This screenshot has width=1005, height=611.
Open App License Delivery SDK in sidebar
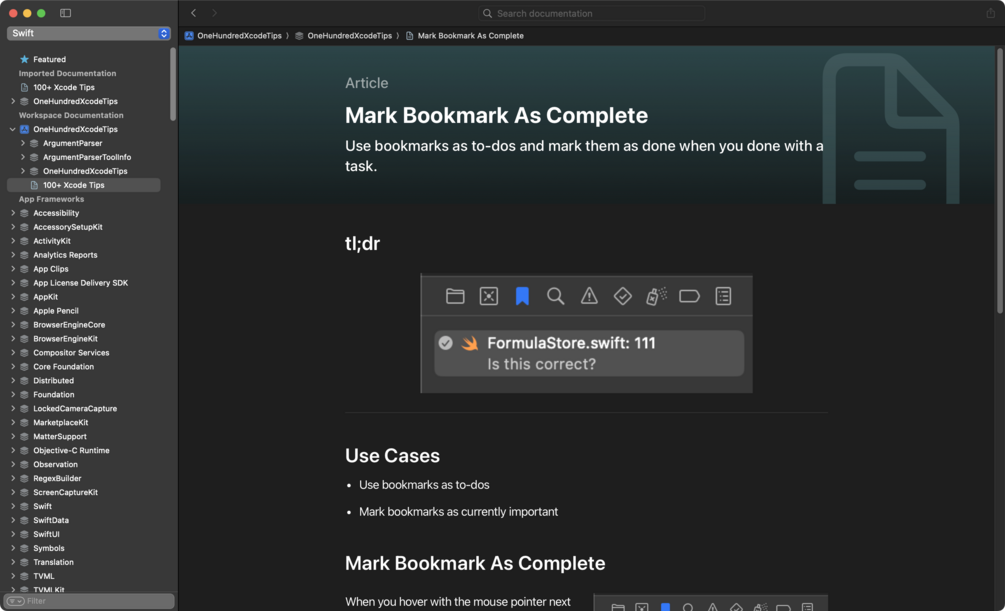point(81,283)
